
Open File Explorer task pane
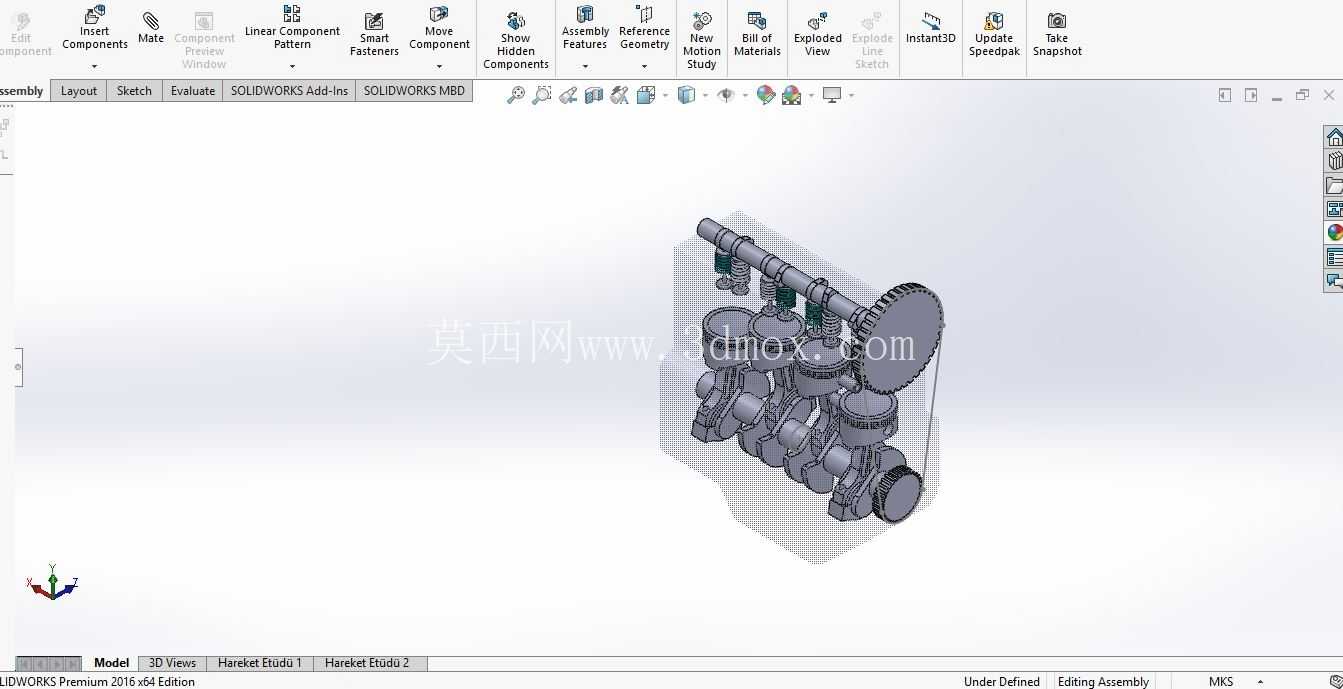[x=1334, y=185]
